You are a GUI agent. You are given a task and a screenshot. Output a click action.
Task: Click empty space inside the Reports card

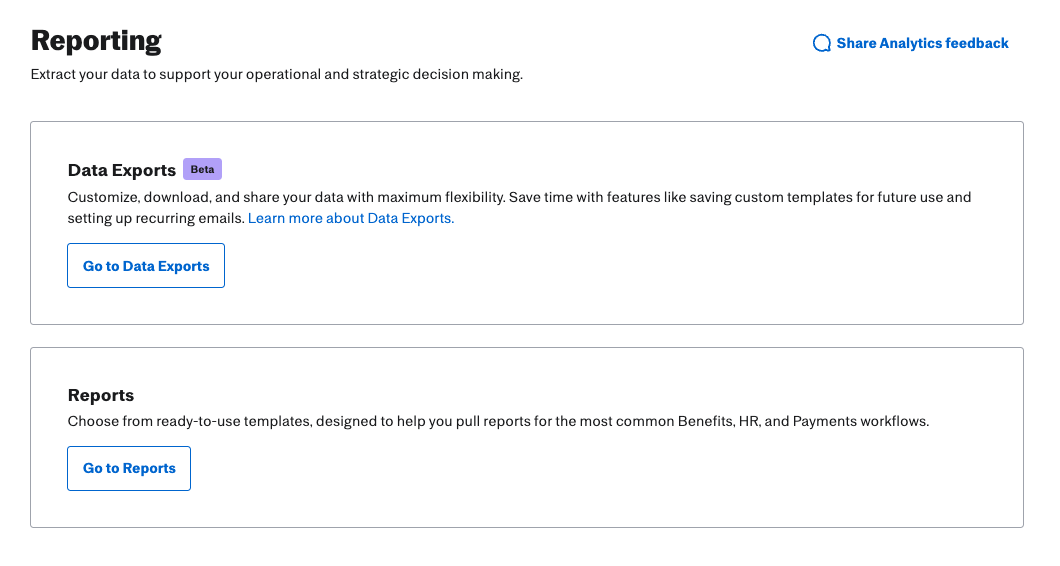[x=608, y=473]
